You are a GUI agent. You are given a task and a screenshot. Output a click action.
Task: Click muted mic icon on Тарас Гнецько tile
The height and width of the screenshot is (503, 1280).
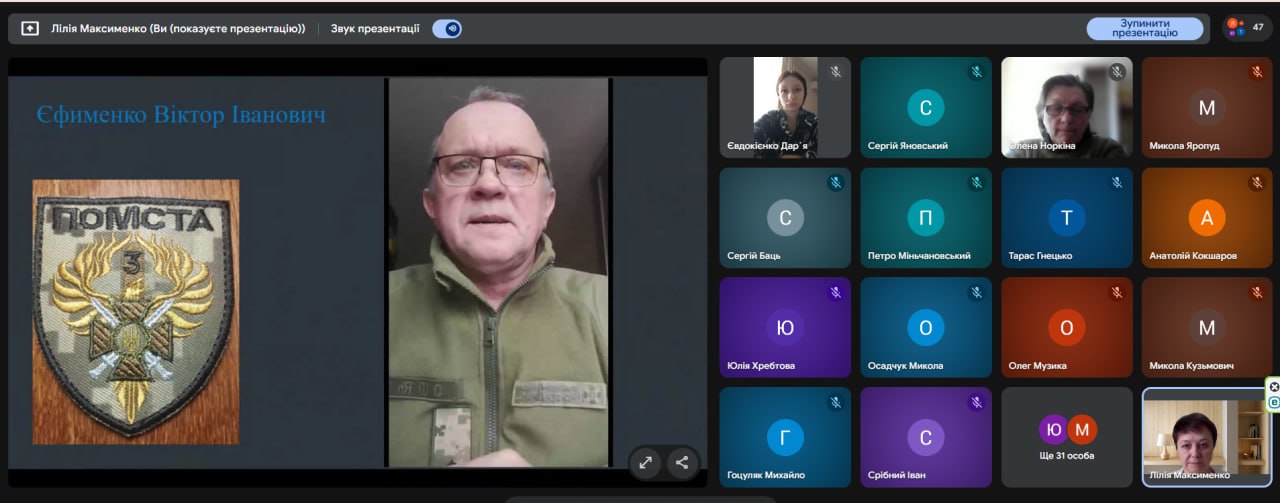1117,183
